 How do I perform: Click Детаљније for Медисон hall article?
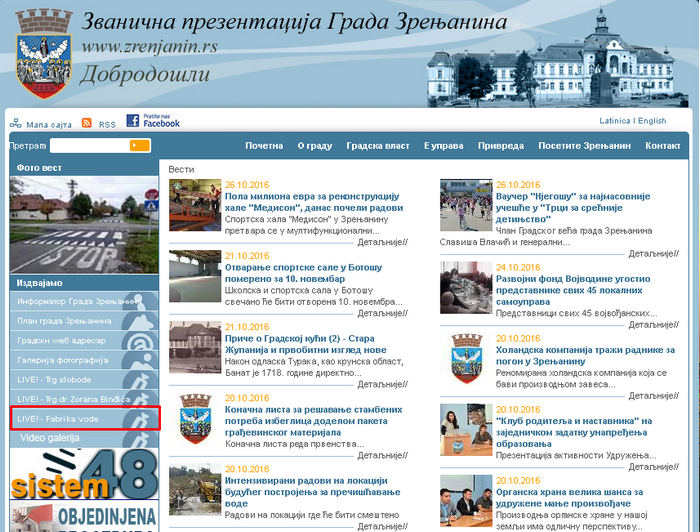click(383, 242)
